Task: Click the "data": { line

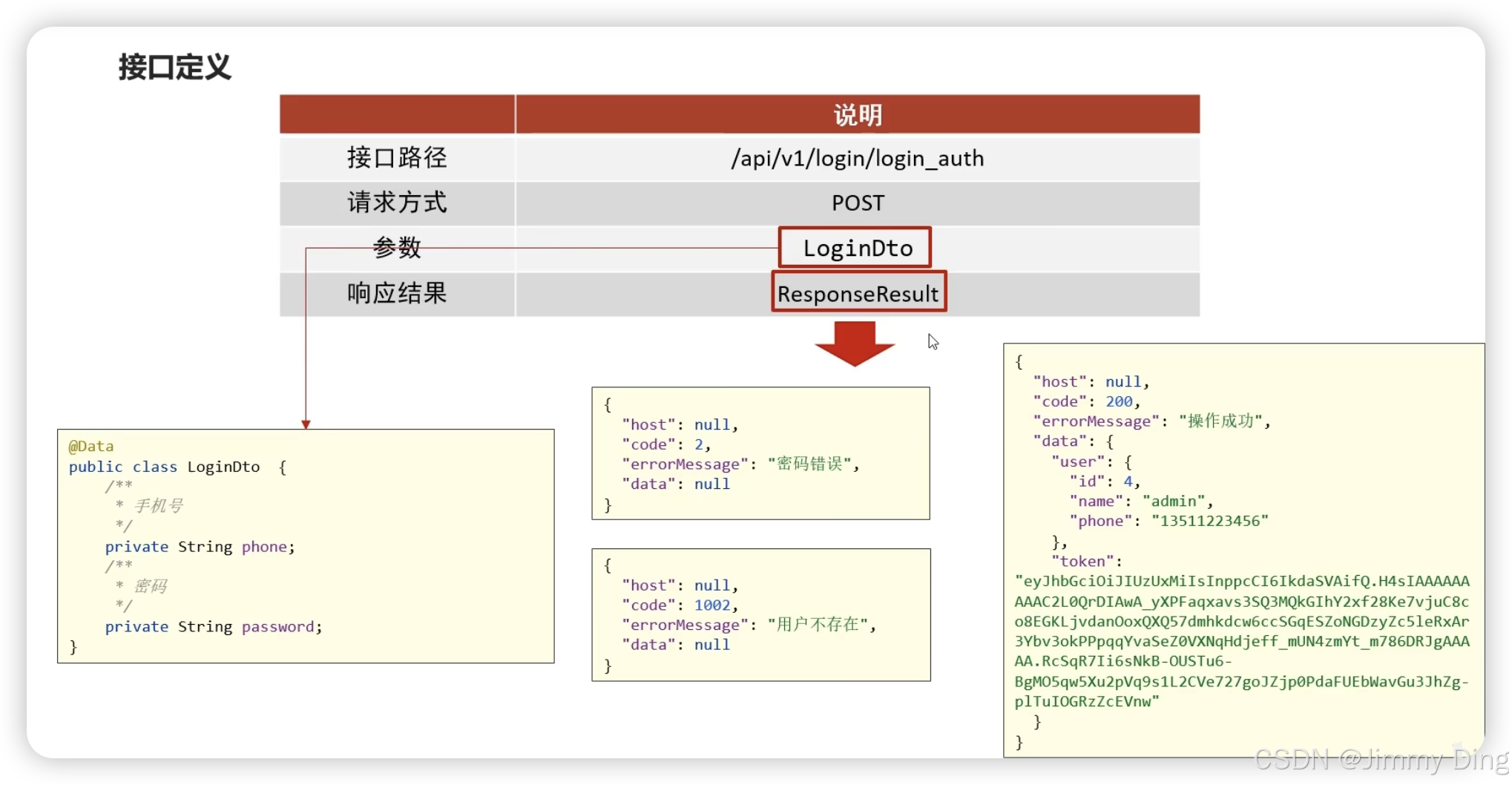Action: [x=1074, y=441]
